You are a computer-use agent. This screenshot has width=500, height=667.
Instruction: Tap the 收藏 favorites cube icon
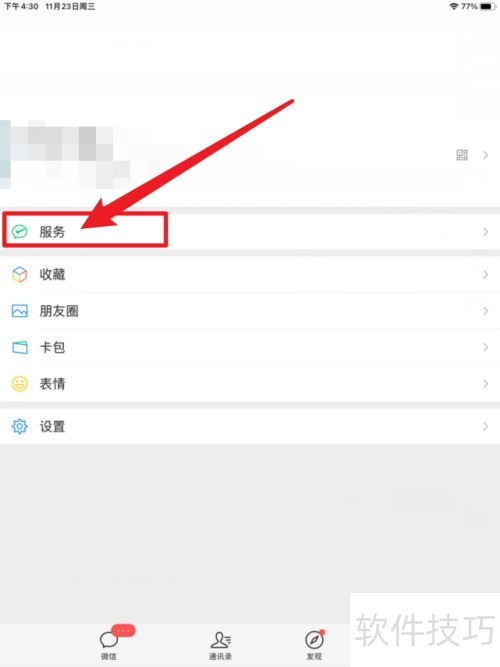point(20,274)
